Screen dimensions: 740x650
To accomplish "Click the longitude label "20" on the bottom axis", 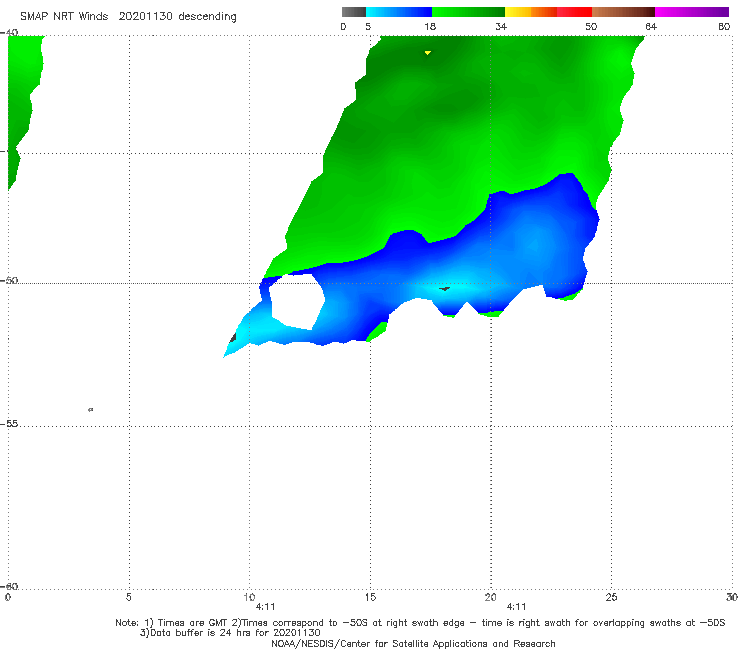I will [490, 597].
